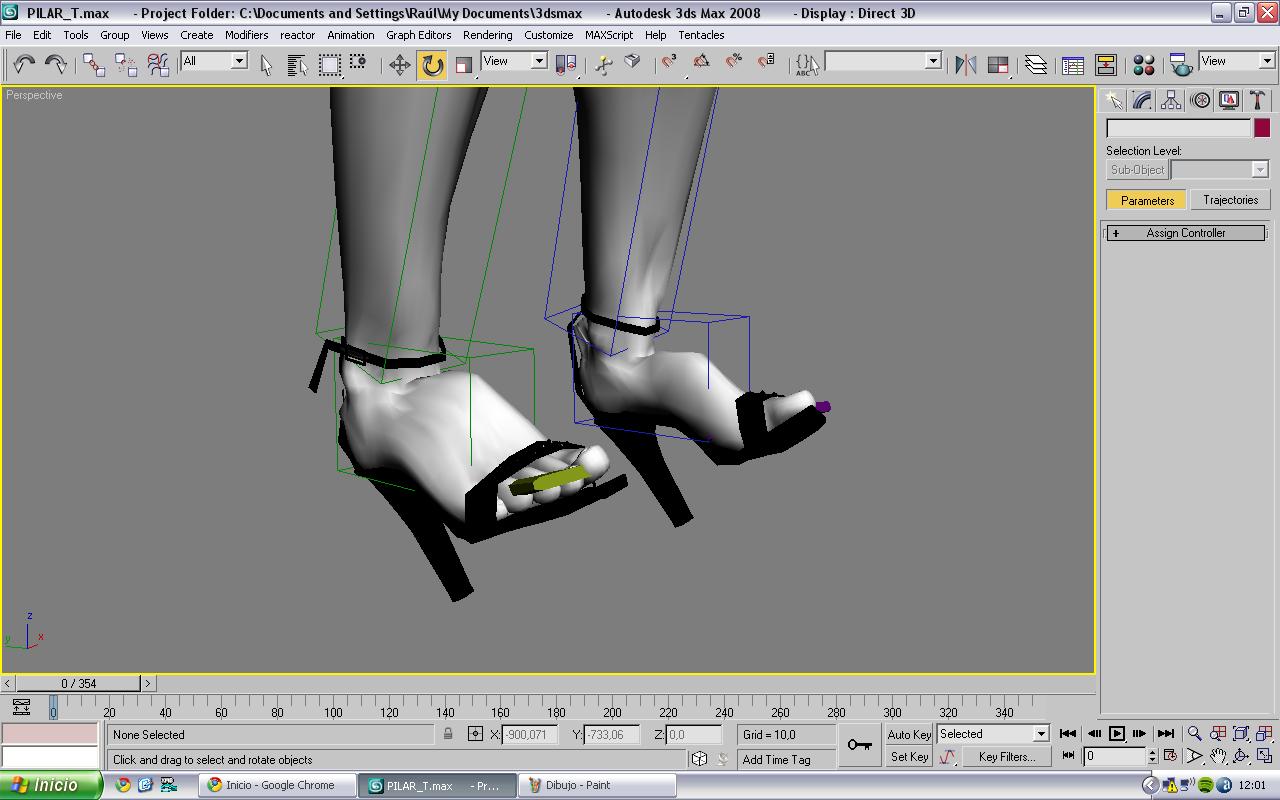The width and height of the screenshot is (1280, 800).
Task: Click the Select and Rotate tool
Action: point(432,65)
